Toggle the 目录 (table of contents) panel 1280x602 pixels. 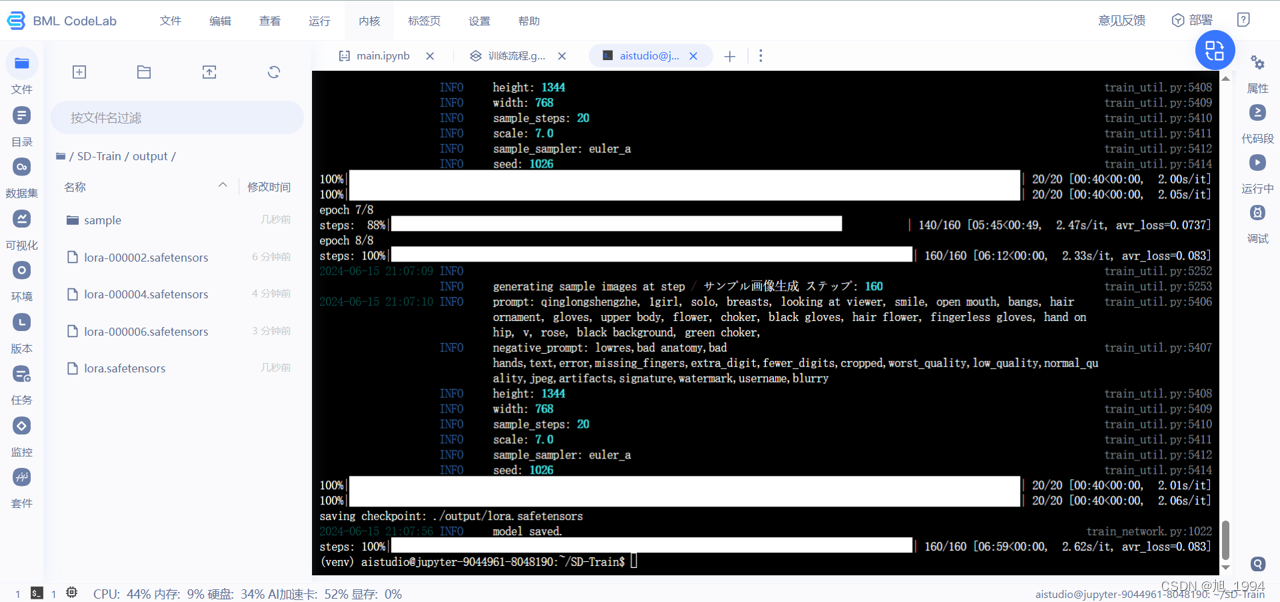pyautogui.click(x=21, y=115)
